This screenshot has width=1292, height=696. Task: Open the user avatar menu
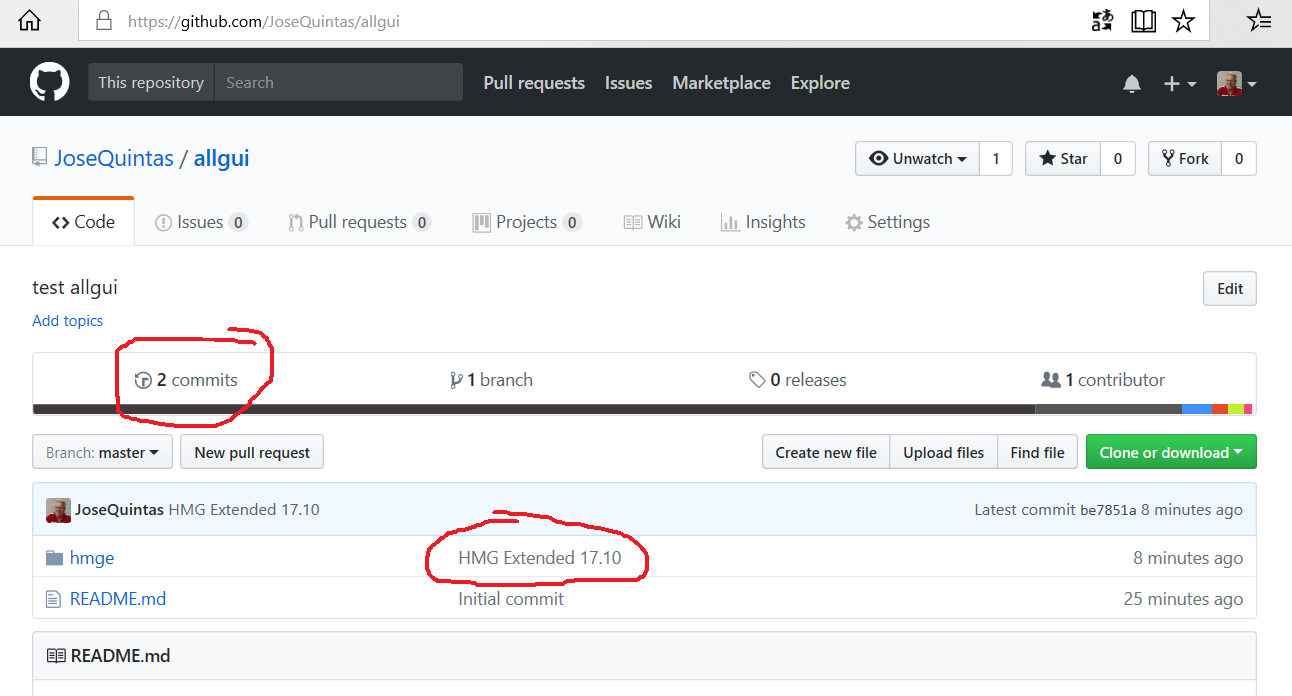click(1236, 84)
